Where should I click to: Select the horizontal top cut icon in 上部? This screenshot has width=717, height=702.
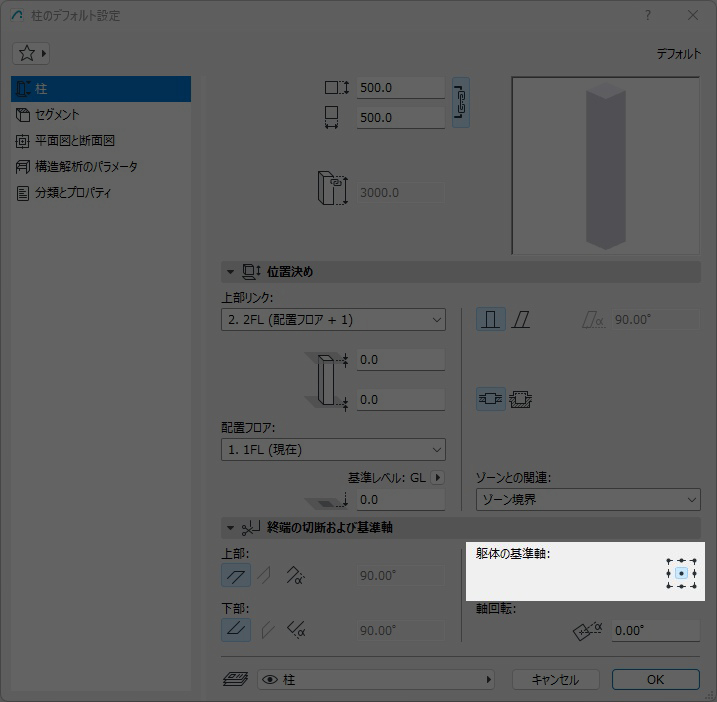tap(236, 575)
